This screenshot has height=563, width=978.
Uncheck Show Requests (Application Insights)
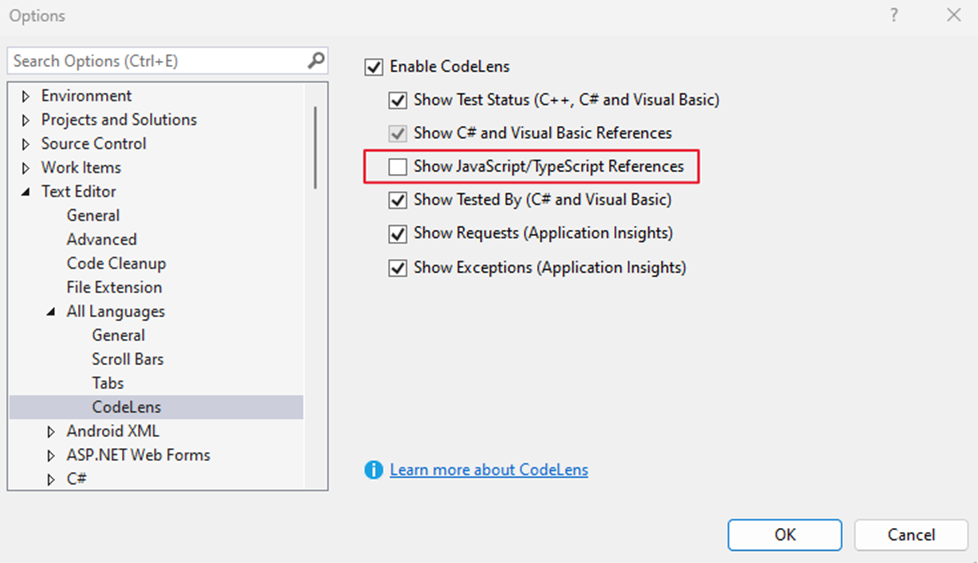[x=397, y=234]
